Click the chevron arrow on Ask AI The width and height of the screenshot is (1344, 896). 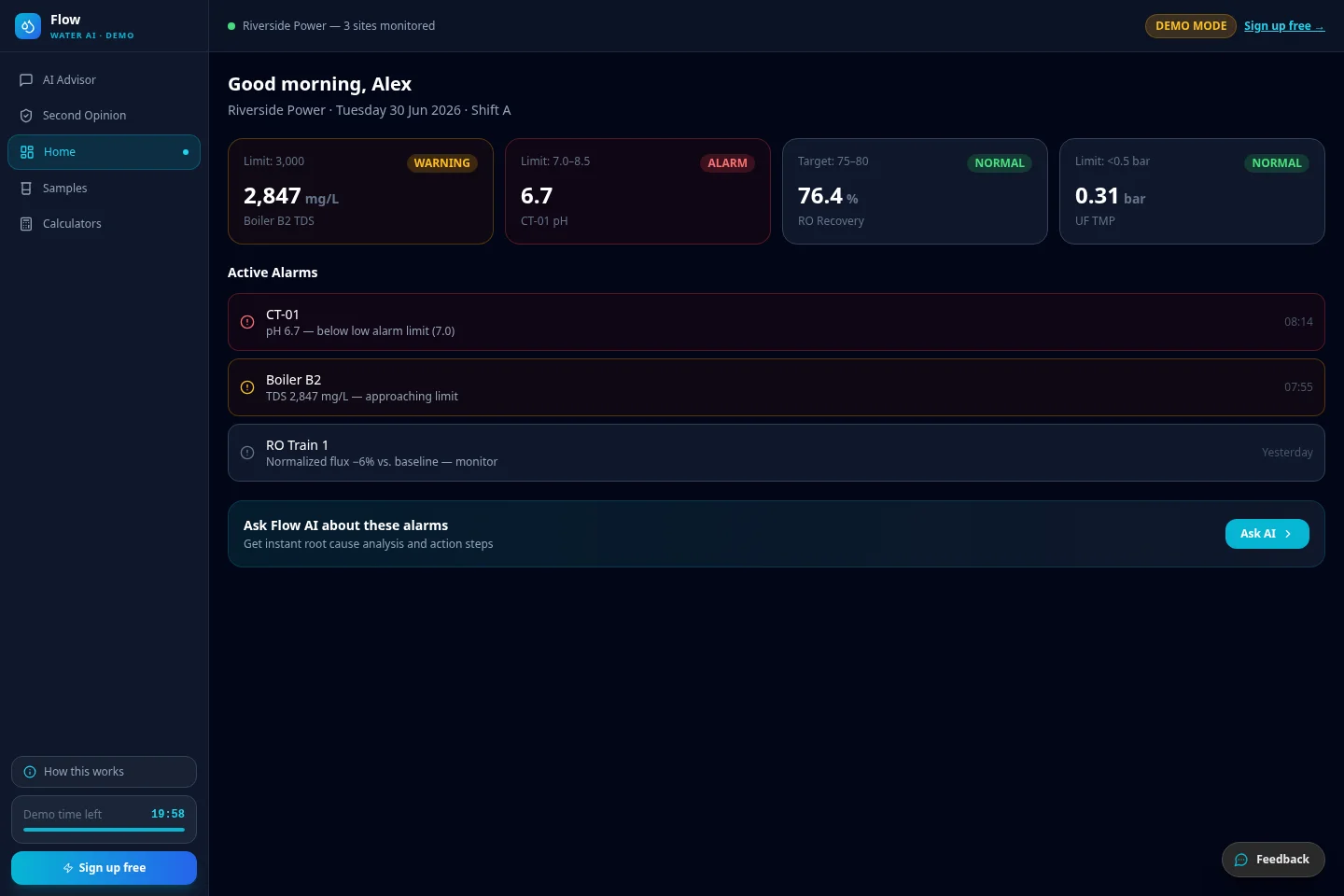point(1288,534)
